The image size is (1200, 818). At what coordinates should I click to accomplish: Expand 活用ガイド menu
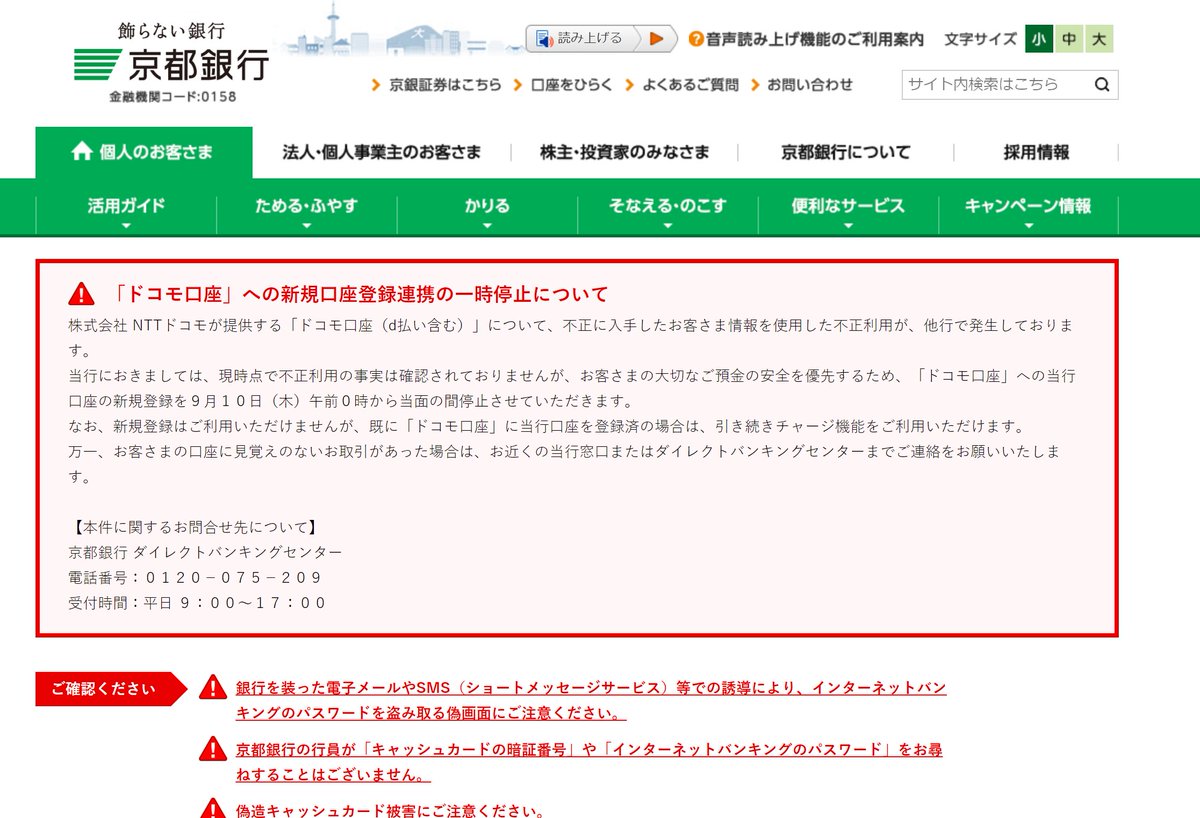[126, 208]
